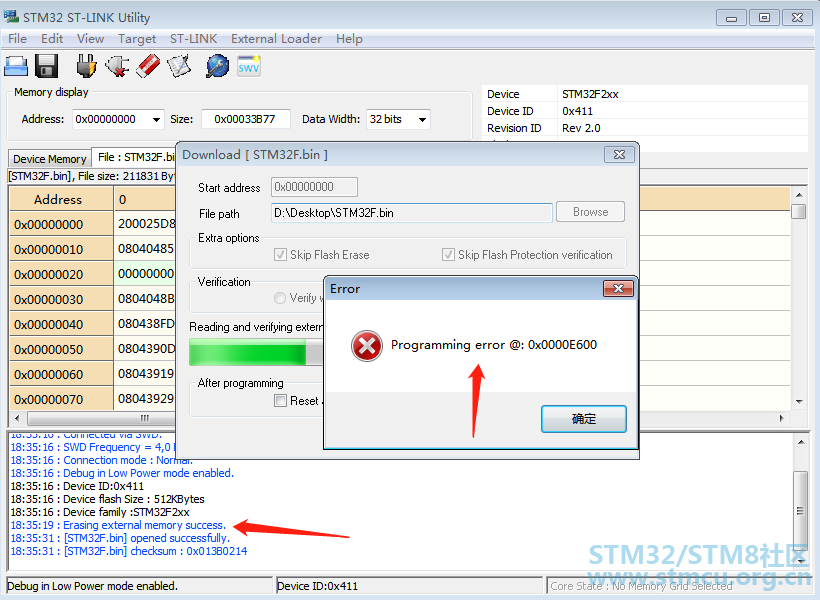
Task: Click the 确定 OK button
Action: 584,419
